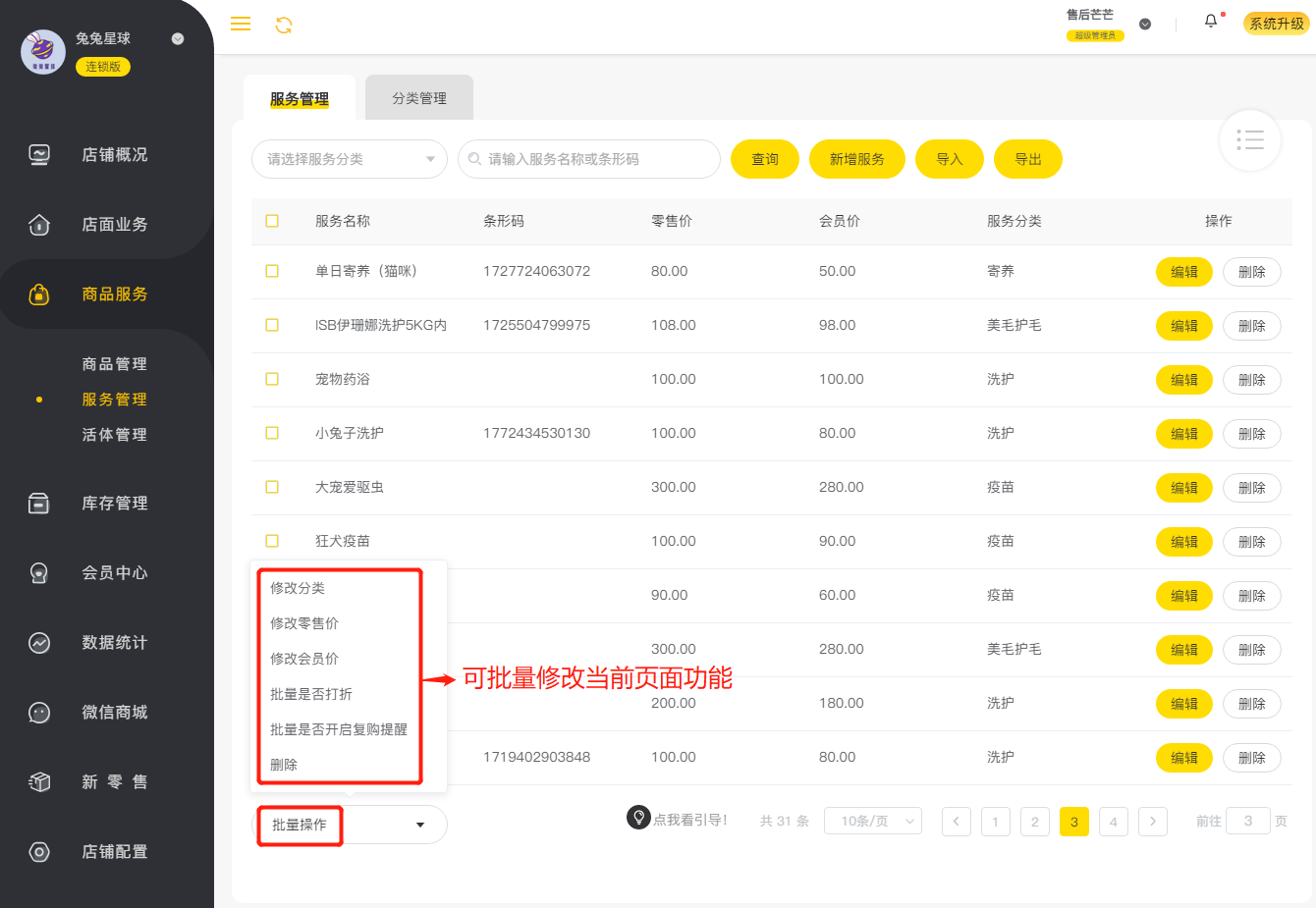Viewport: 1316px width, 908px height.
Task: Click the 库存管理 sidebar icon
Action: 39,504
